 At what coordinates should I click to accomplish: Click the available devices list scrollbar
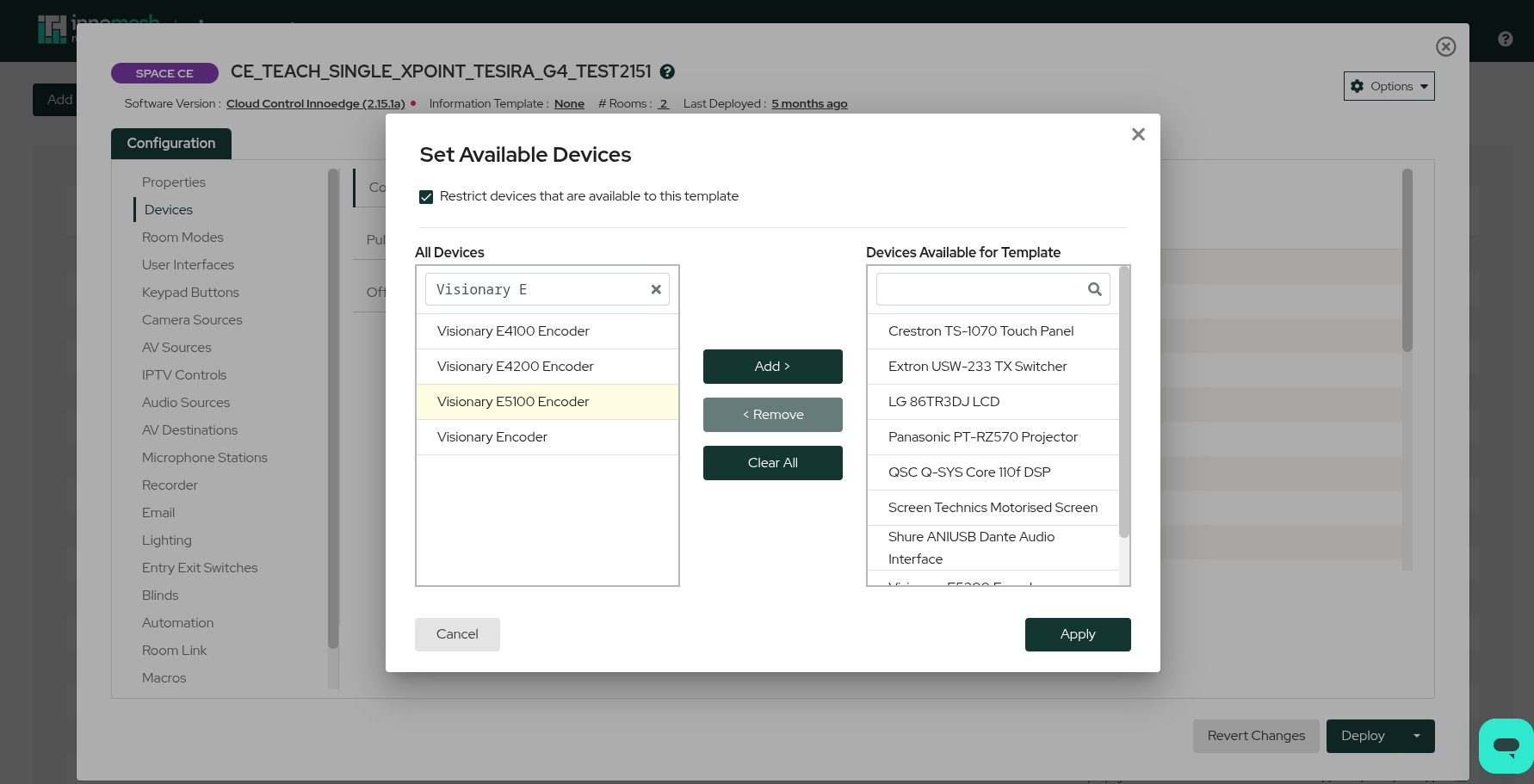(1123, 404)
